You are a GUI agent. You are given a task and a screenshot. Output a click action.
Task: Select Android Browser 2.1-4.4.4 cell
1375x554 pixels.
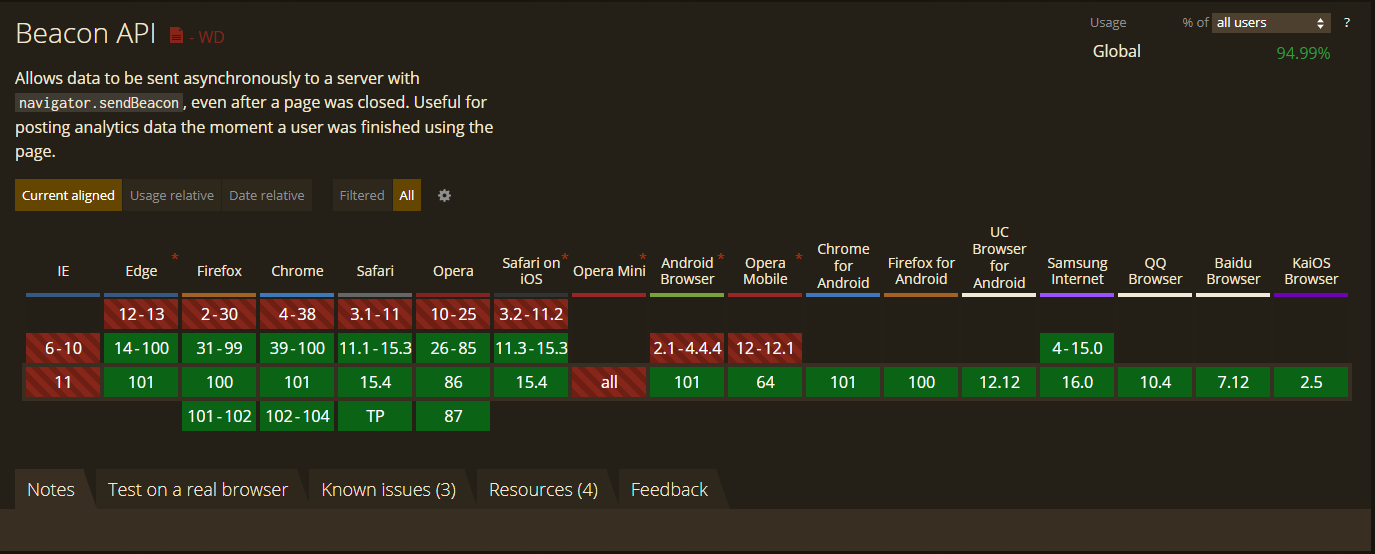(x=687, y=348)
